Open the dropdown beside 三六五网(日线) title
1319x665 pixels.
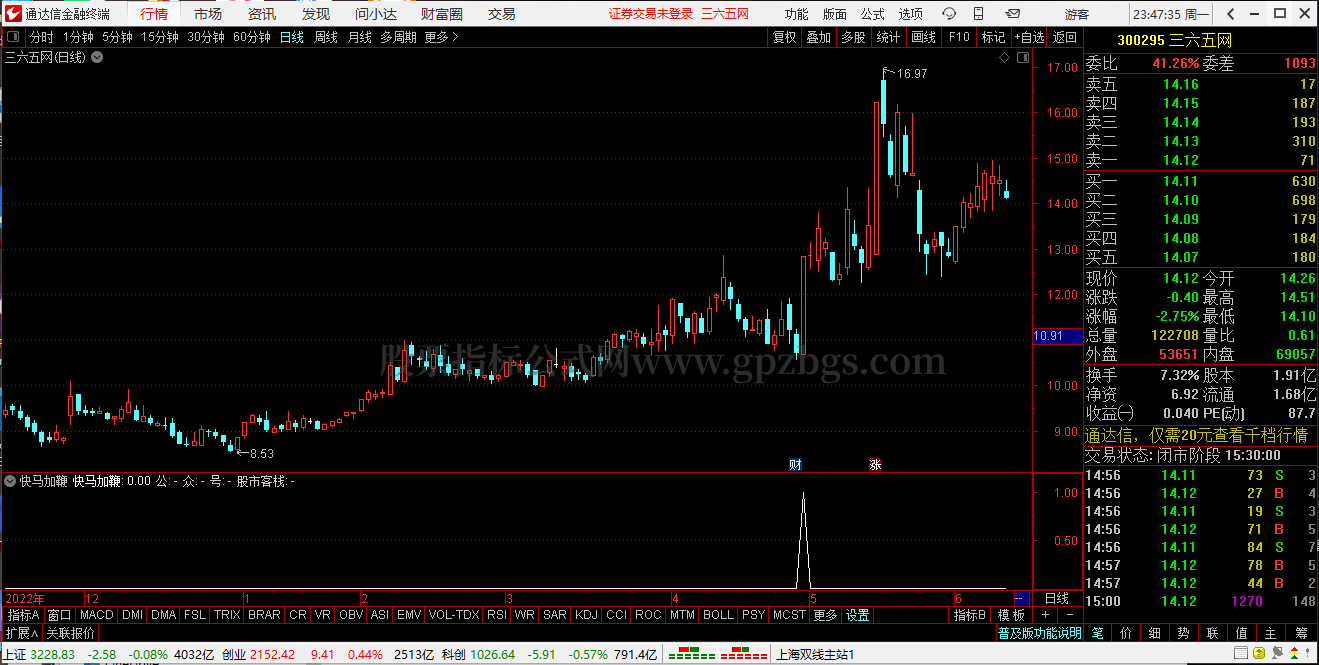point(96,58)
